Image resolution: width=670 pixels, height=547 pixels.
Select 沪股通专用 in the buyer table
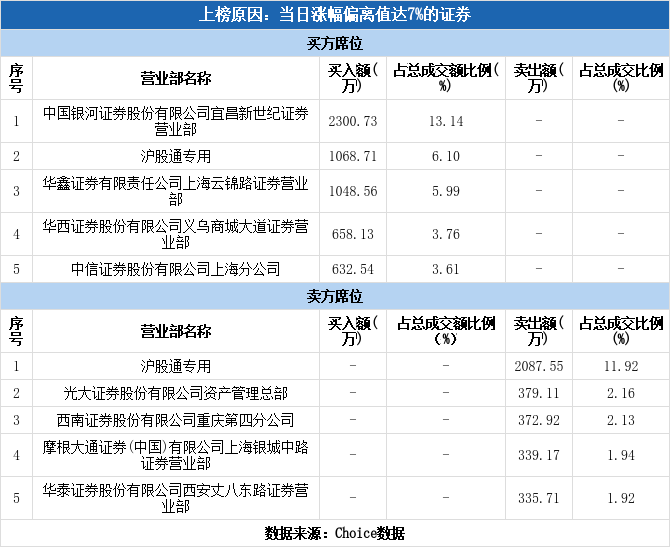click(176, 156)
